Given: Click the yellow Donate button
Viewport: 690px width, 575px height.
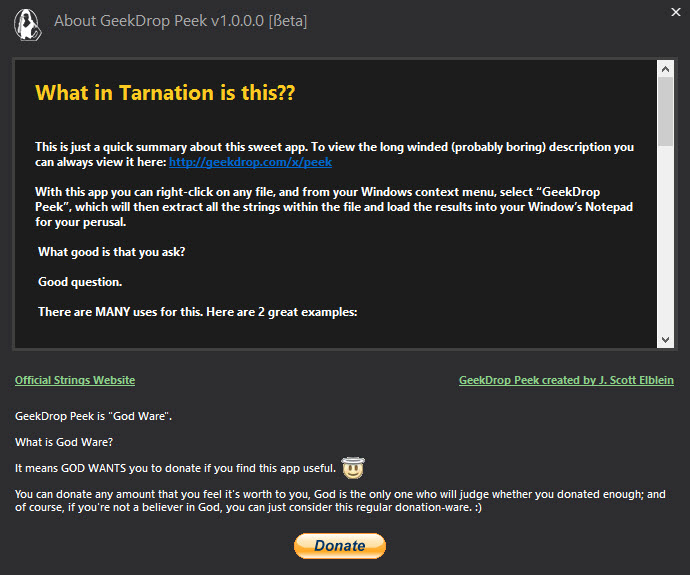Looking at the screenshot, I should click(x=340, y=546).
